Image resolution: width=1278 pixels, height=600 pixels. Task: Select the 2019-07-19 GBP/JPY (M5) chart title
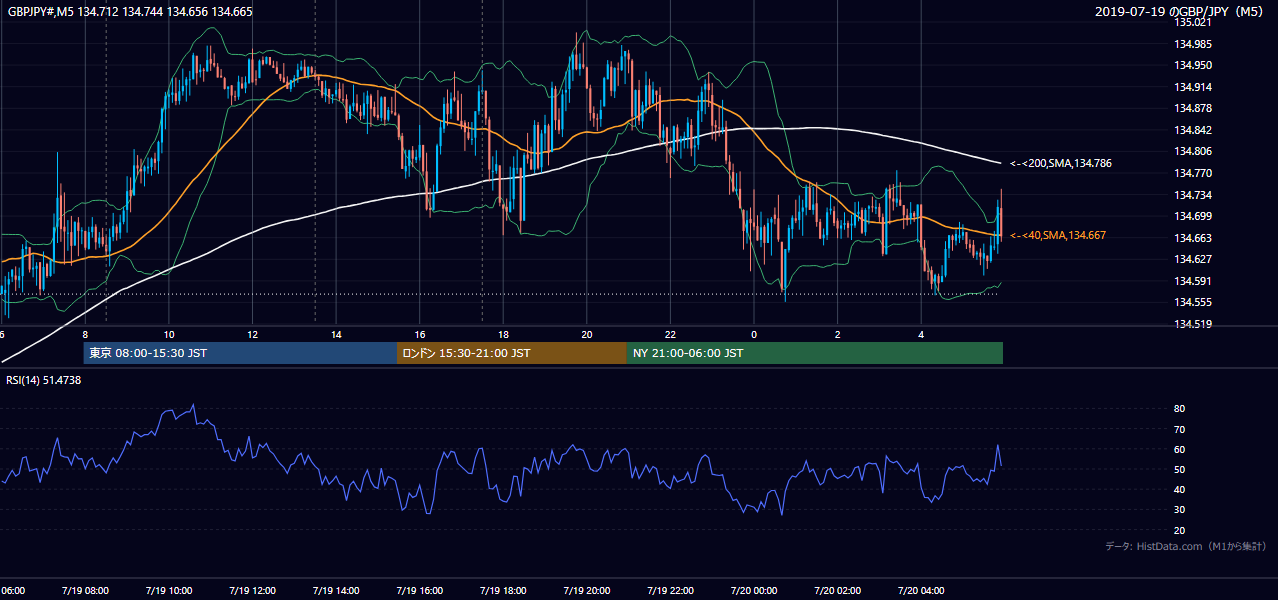1181,11
